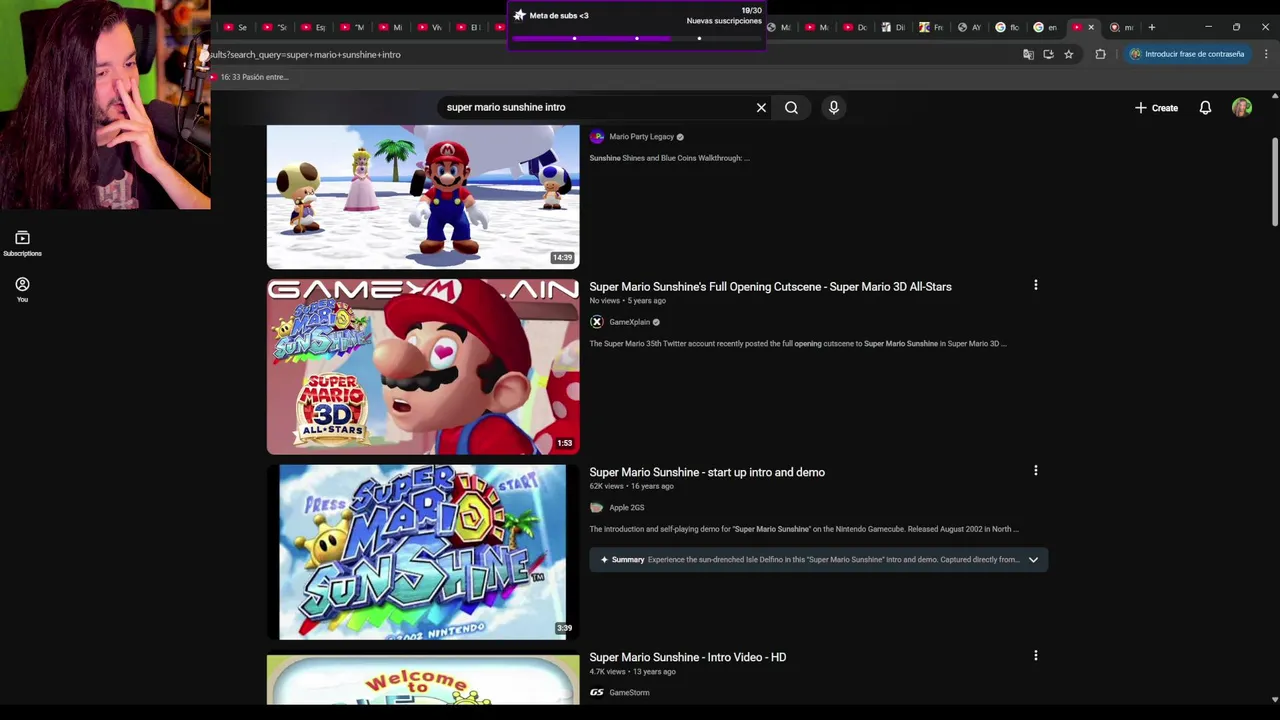Viewport: 1280px width, 720px height.
Task: Click '4.7K views • 13 years ago' text
Action: [x=632, y=671]
